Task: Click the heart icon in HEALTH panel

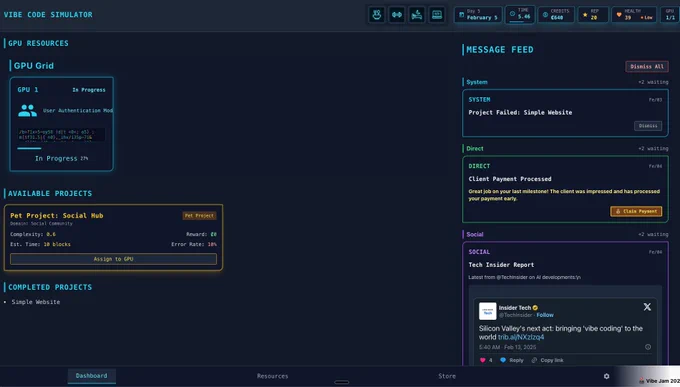Action: [619, 15]
